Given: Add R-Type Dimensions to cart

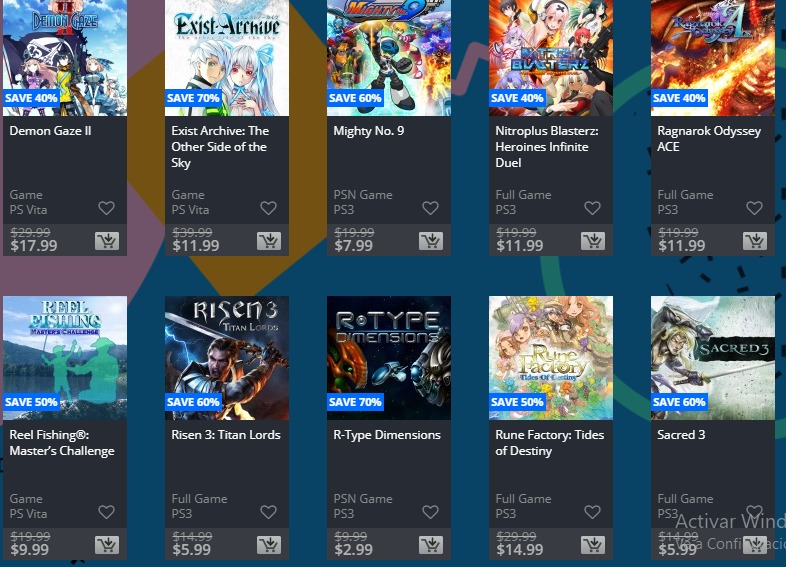Looking at the screenshot, I should [x=431, y=545].
